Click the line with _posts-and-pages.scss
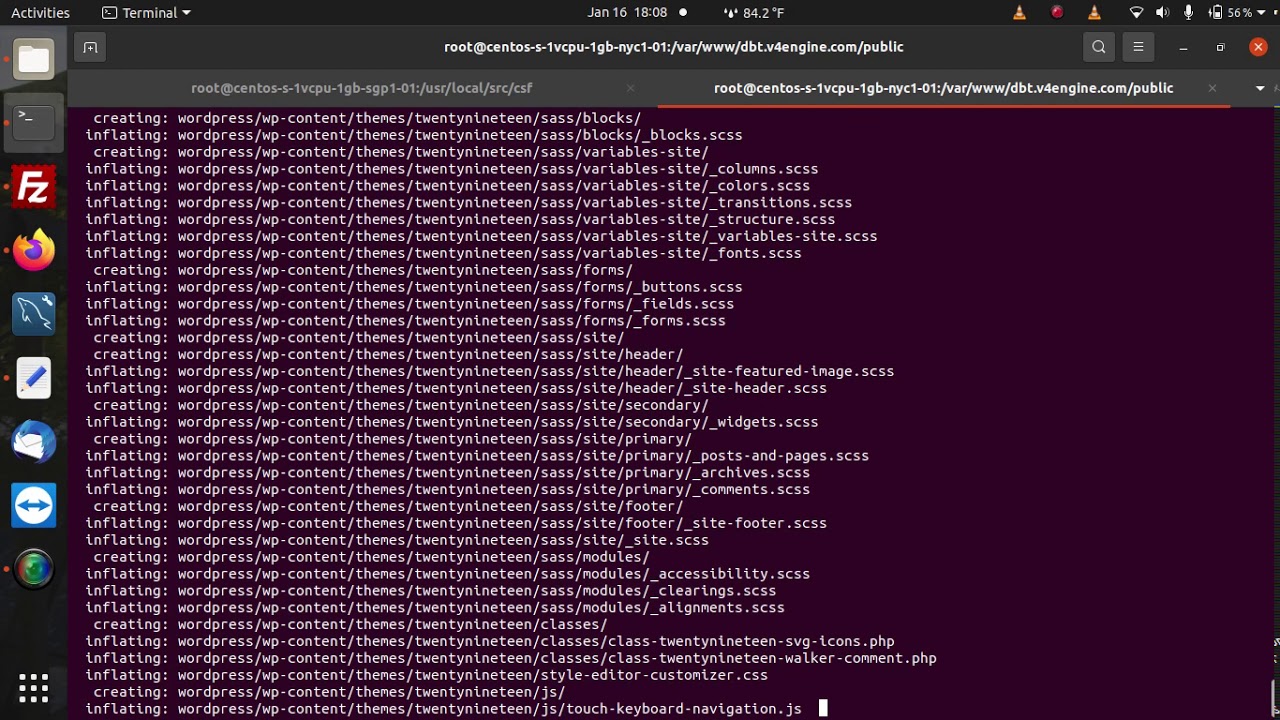The width and height of the screenshot is (1280, 720). (x=477, y=456)
